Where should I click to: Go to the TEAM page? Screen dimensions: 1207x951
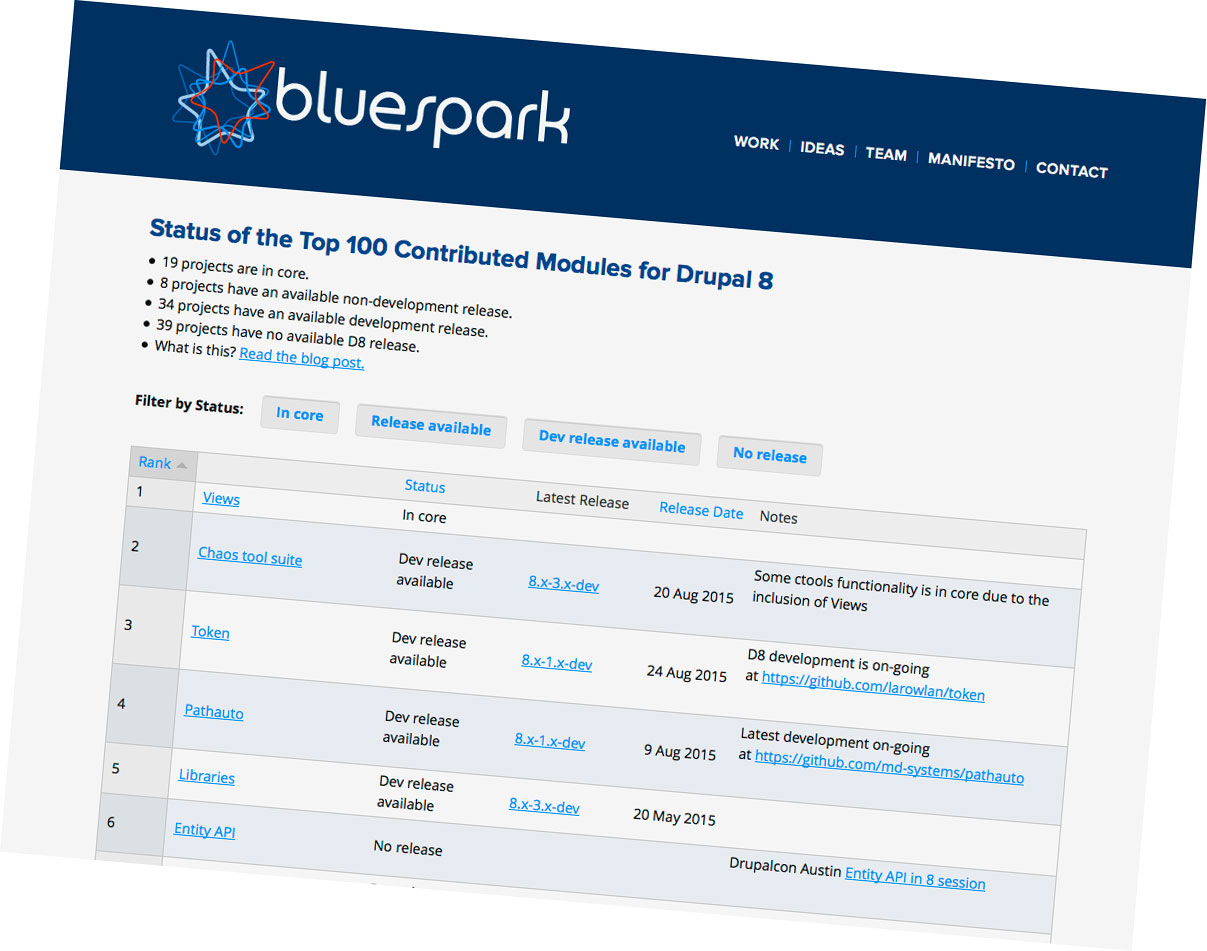[886, 154]
